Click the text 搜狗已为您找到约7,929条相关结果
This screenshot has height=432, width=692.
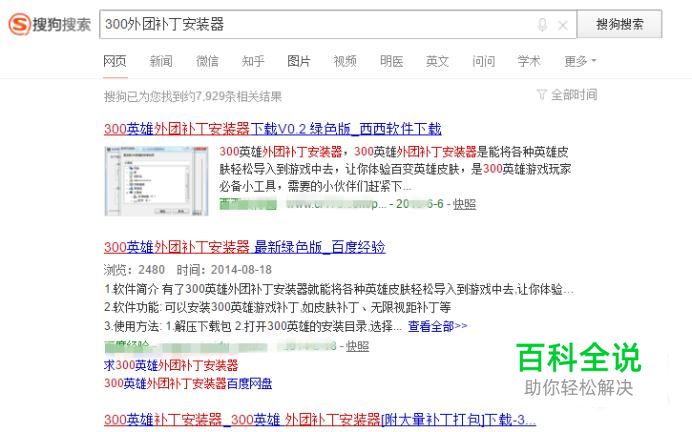tap(193, 96)
